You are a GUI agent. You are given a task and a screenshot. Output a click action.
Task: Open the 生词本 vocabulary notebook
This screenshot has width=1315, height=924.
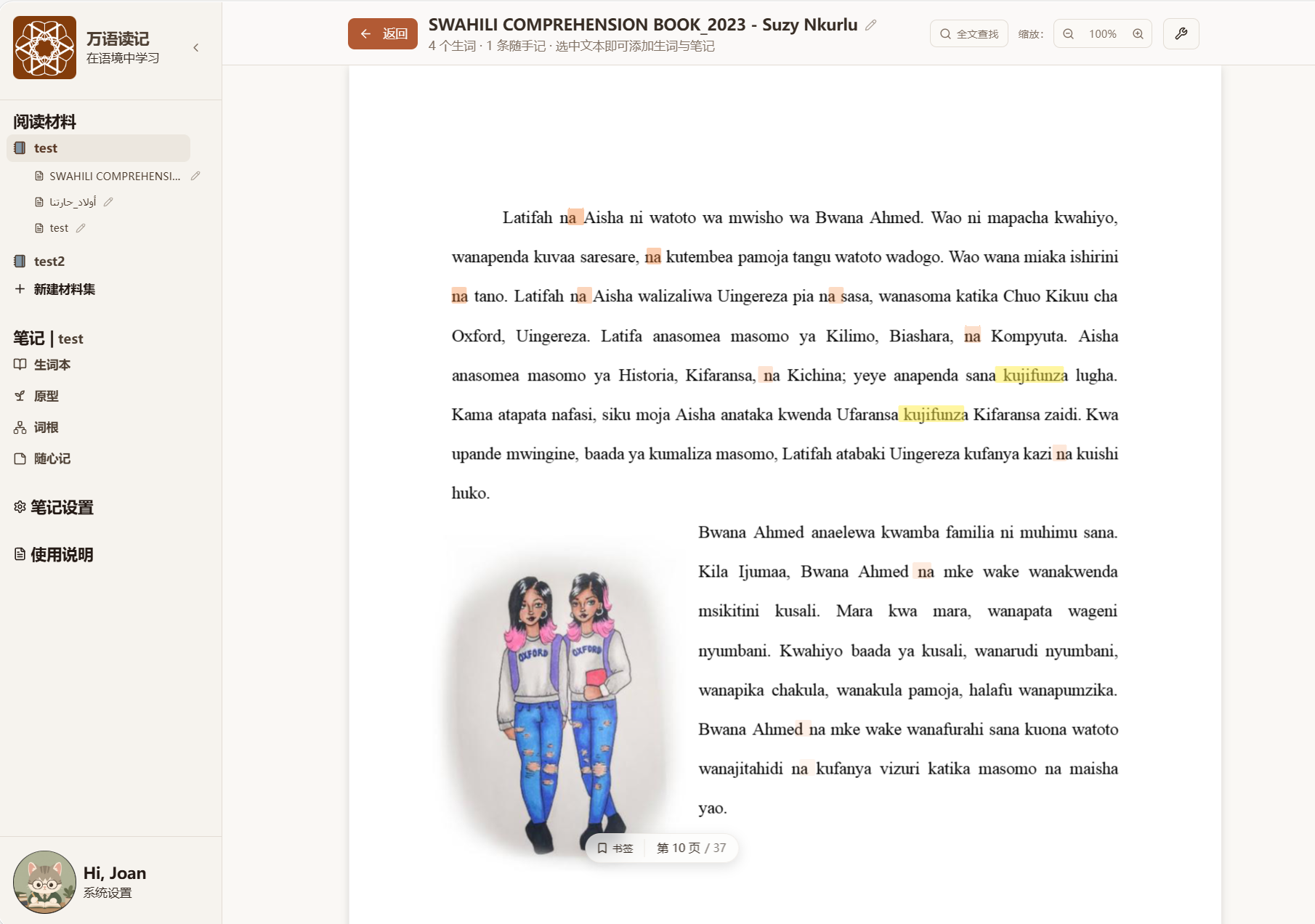click(x=42, y=365)
